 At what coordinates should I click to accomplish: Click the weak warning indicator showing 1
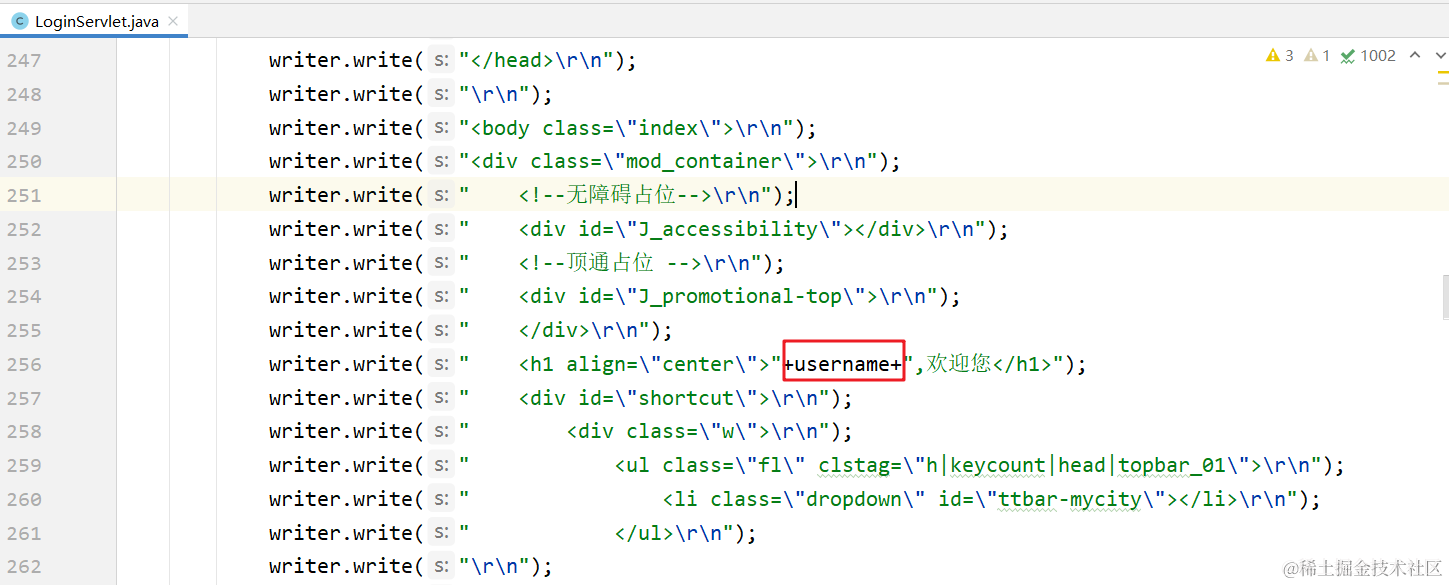click(1317, 56)
